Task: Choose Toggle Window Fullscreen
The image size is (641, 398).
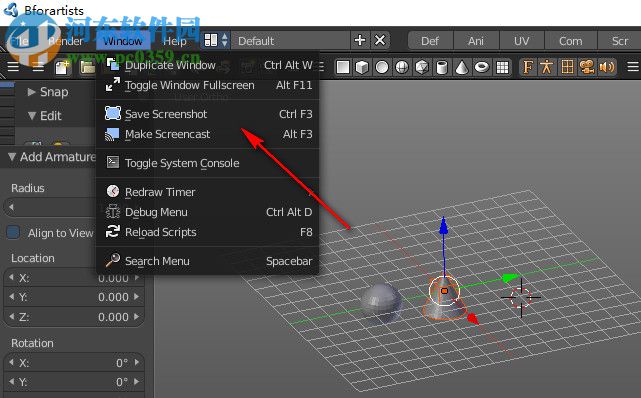Action: (208, 85)
